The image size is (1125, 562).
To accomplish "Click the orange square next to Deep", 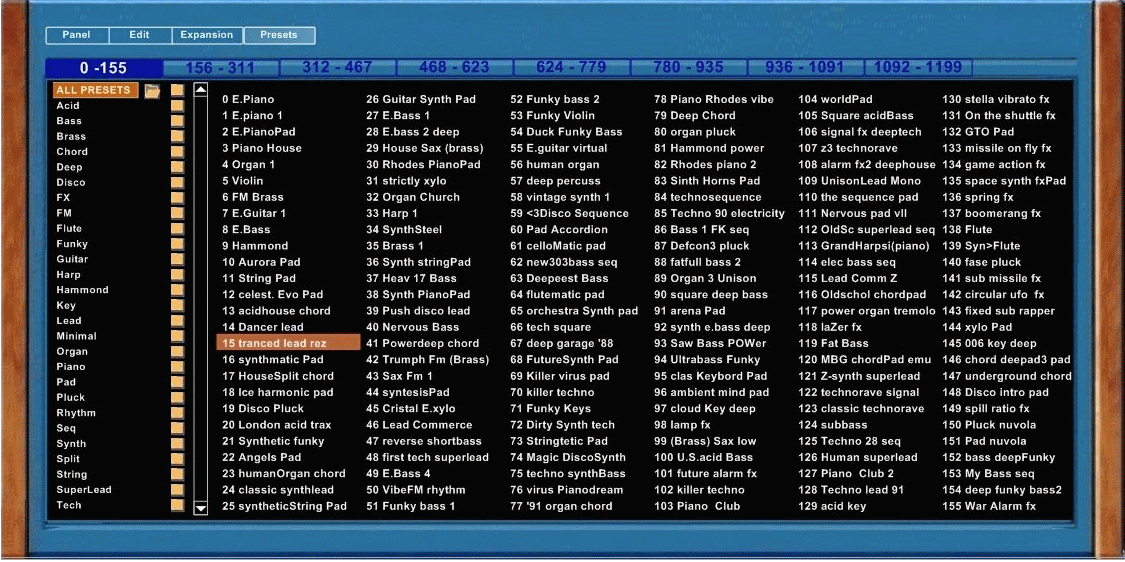I will 177,167.
